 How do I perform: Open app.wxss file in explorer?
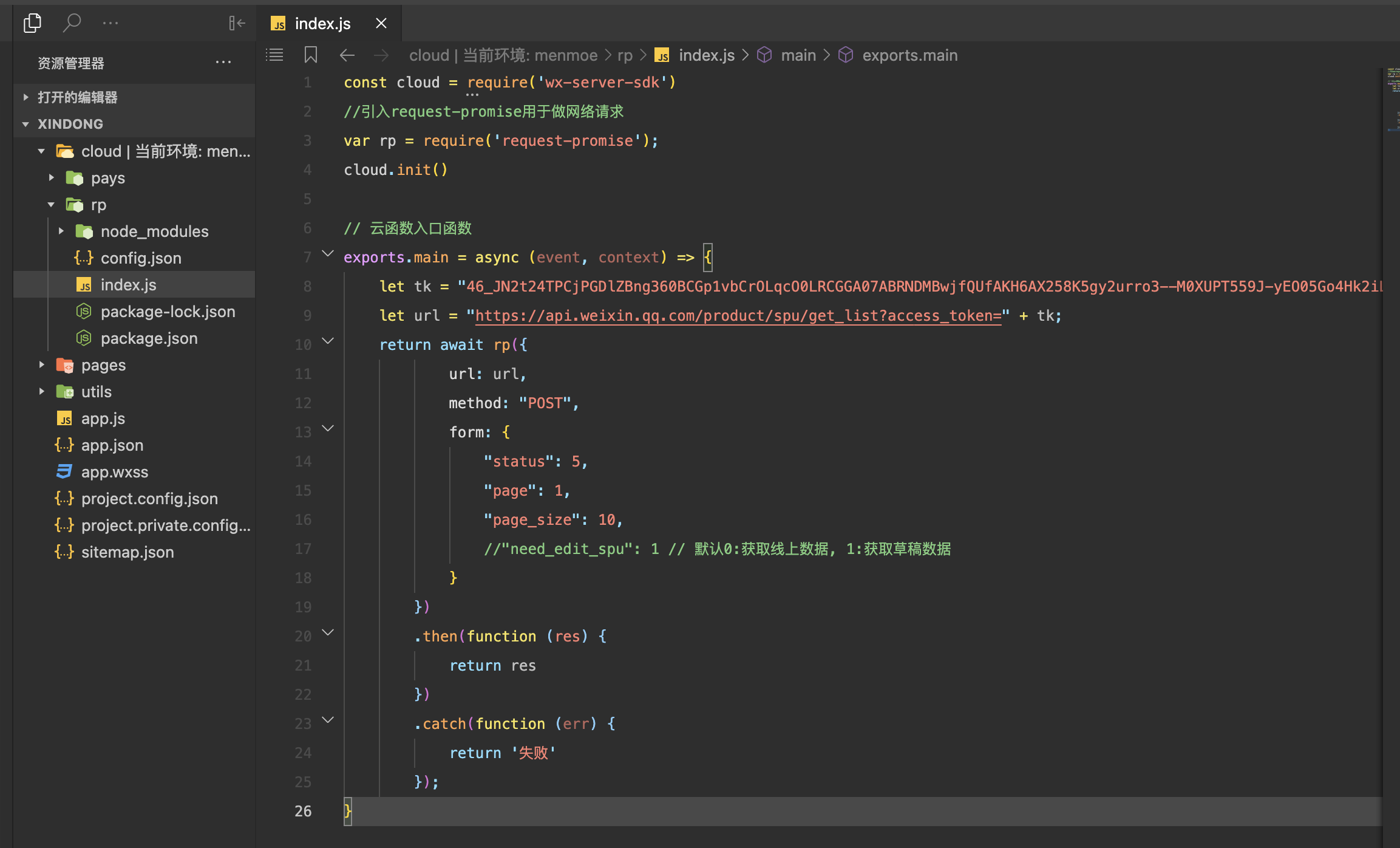pyautogui.click(x=115, y=472)
